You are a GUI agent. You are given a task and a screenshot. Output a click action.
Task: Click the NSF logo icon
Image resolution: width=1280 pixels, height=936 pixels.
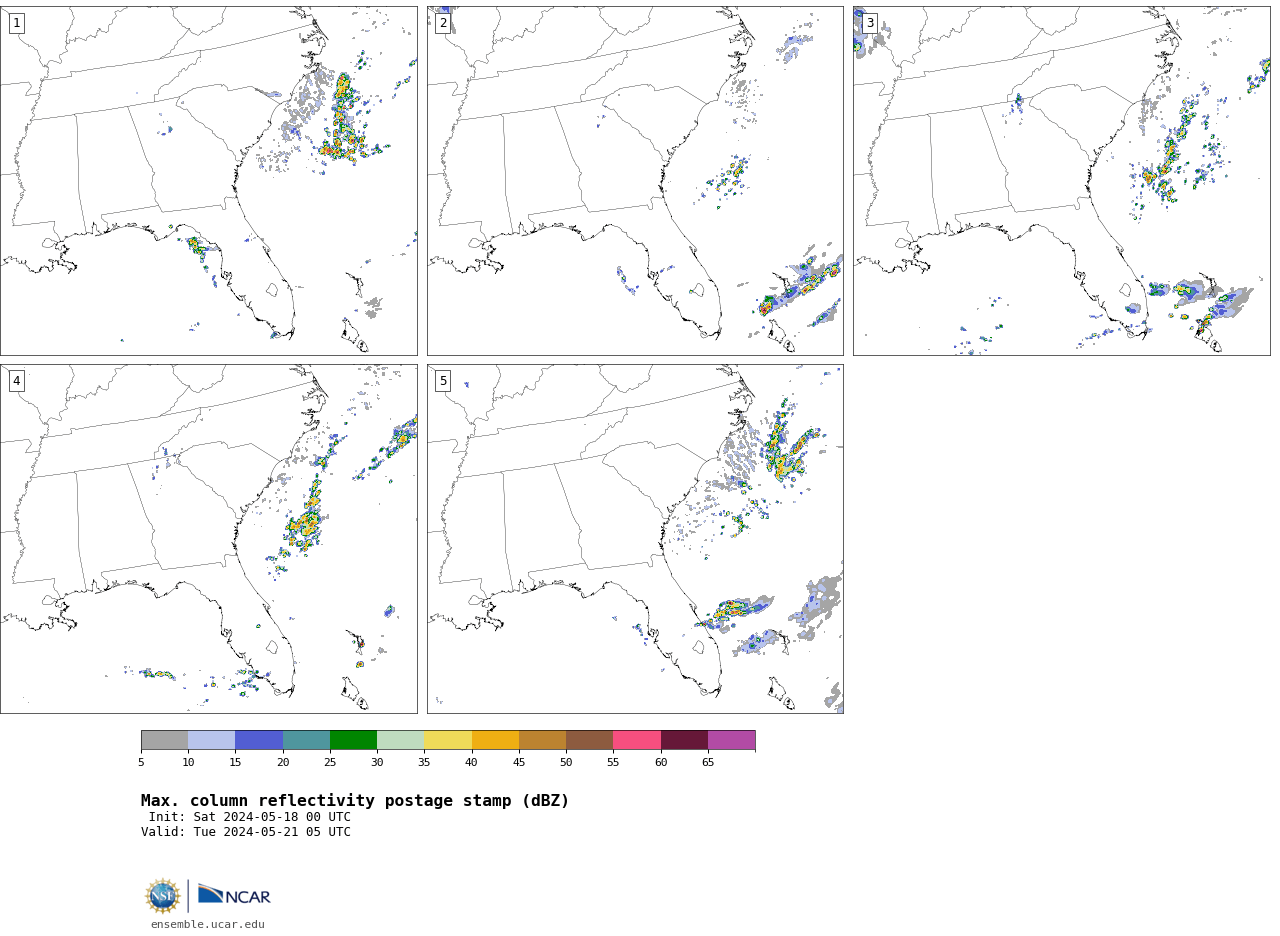tap(163, 896)
